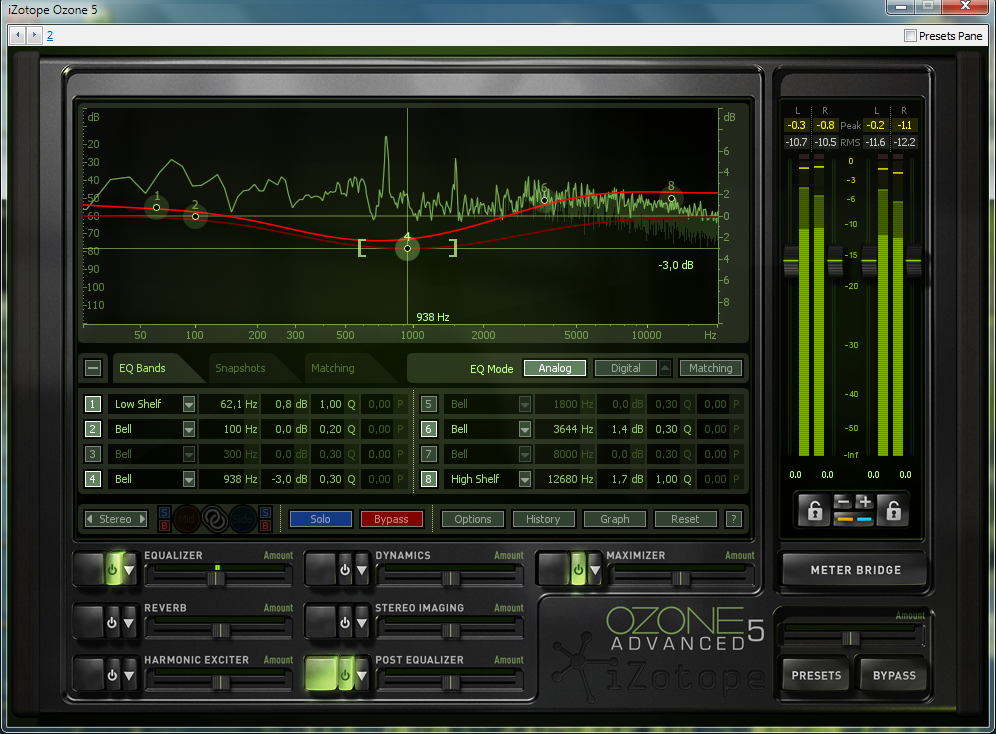The width and height of the screenshot is (996, 734).
Task: Toggle the Reverb module power button
Action: point(112,622)
